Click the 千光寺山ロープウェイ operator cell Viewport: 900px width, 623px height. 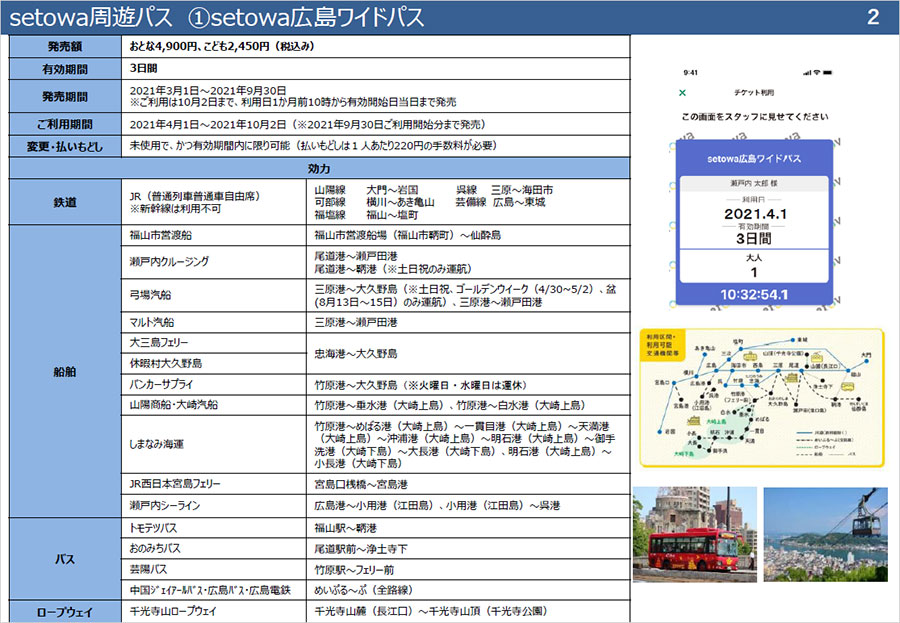tap(214, 612)
